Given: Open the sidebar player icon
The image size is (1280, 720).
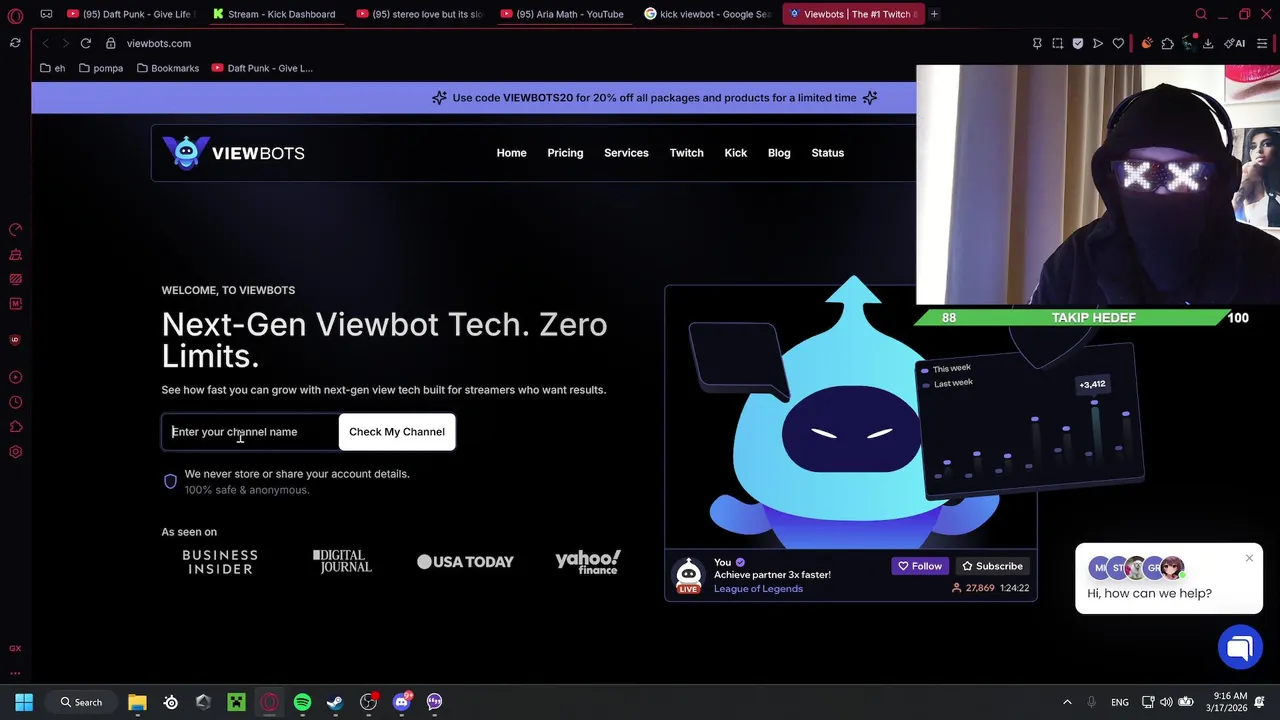Looking at the screenshot, I should 15,377.
